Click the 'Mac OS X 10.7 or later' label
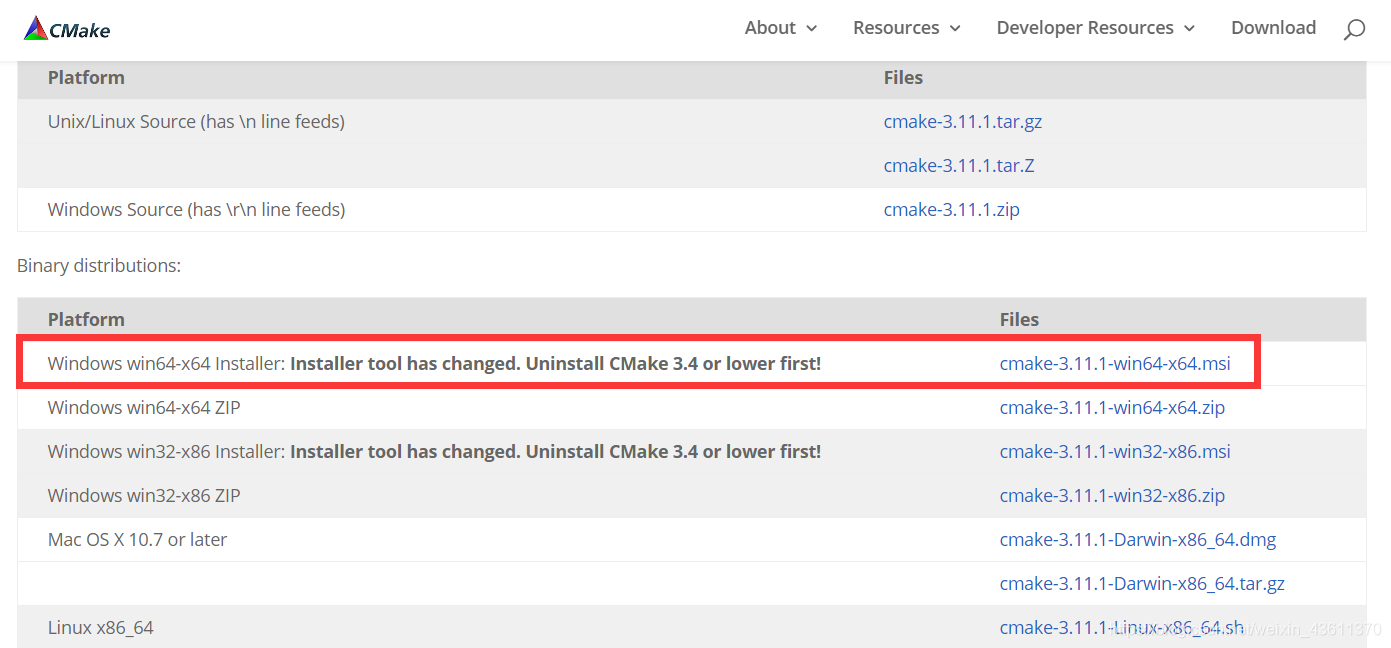Image resolution: width=1391 pixels, height=648 pixels. tap(137, 540)
